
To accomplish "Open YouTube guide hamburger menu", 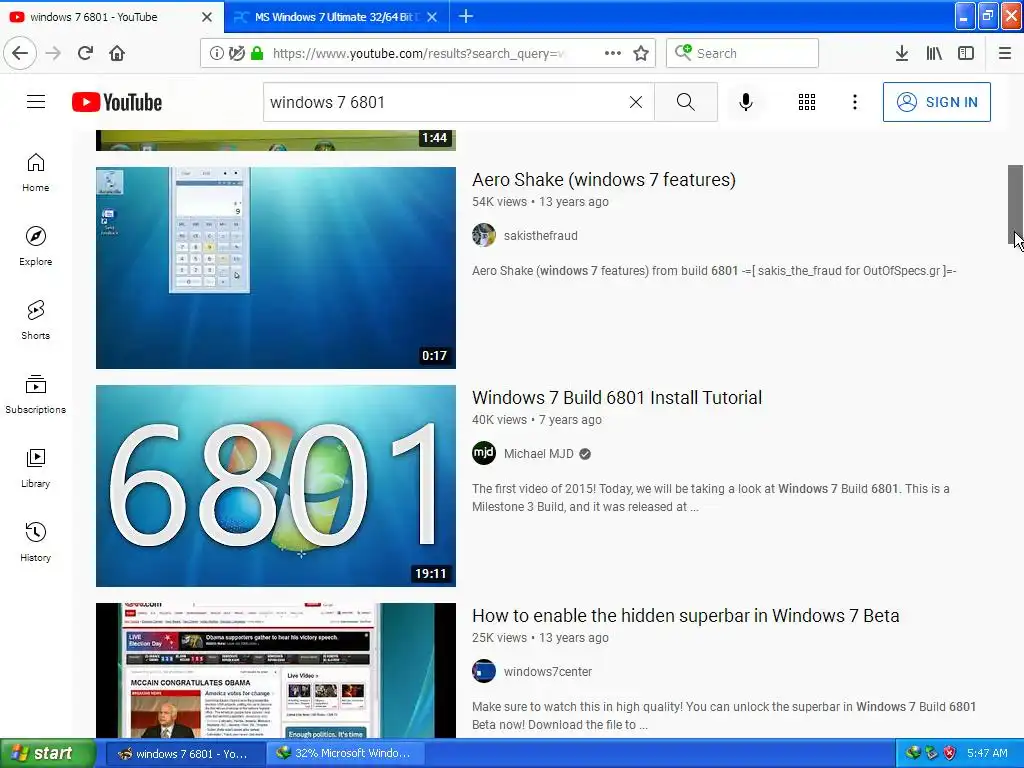I will coord(36,102).
